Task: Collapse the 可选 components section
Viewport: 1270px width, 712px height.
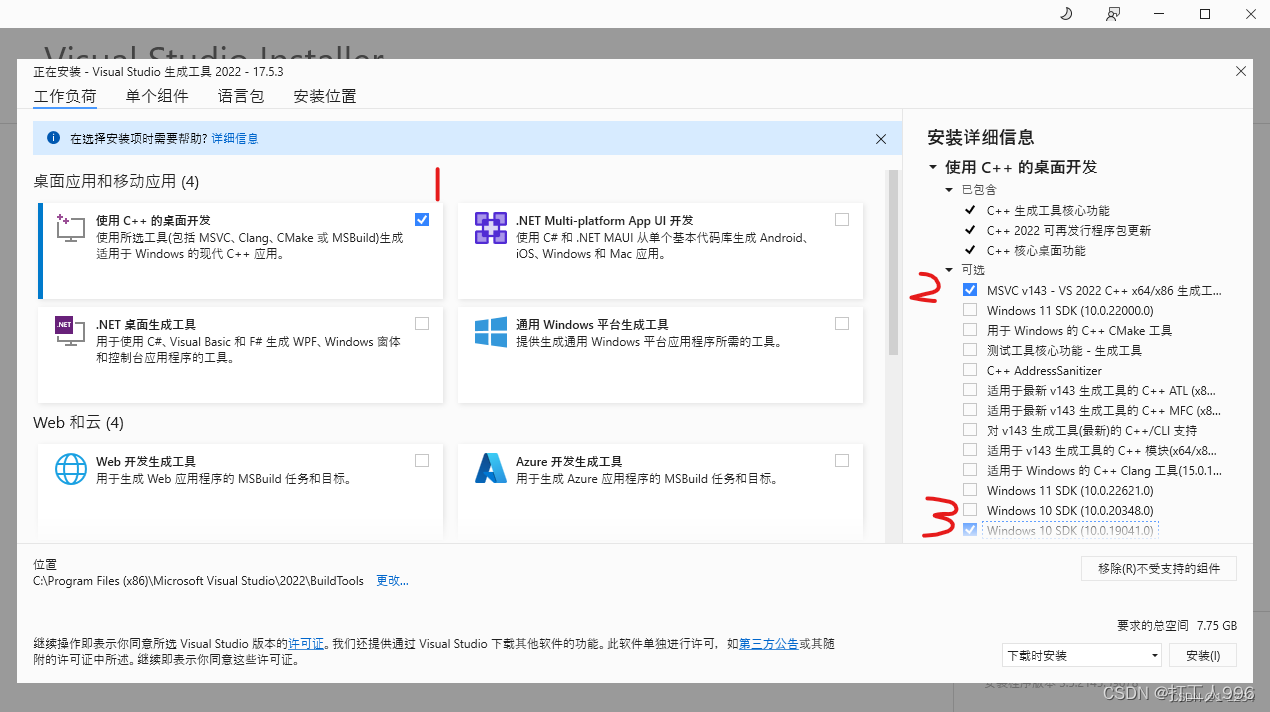Action: pos(948,269)
